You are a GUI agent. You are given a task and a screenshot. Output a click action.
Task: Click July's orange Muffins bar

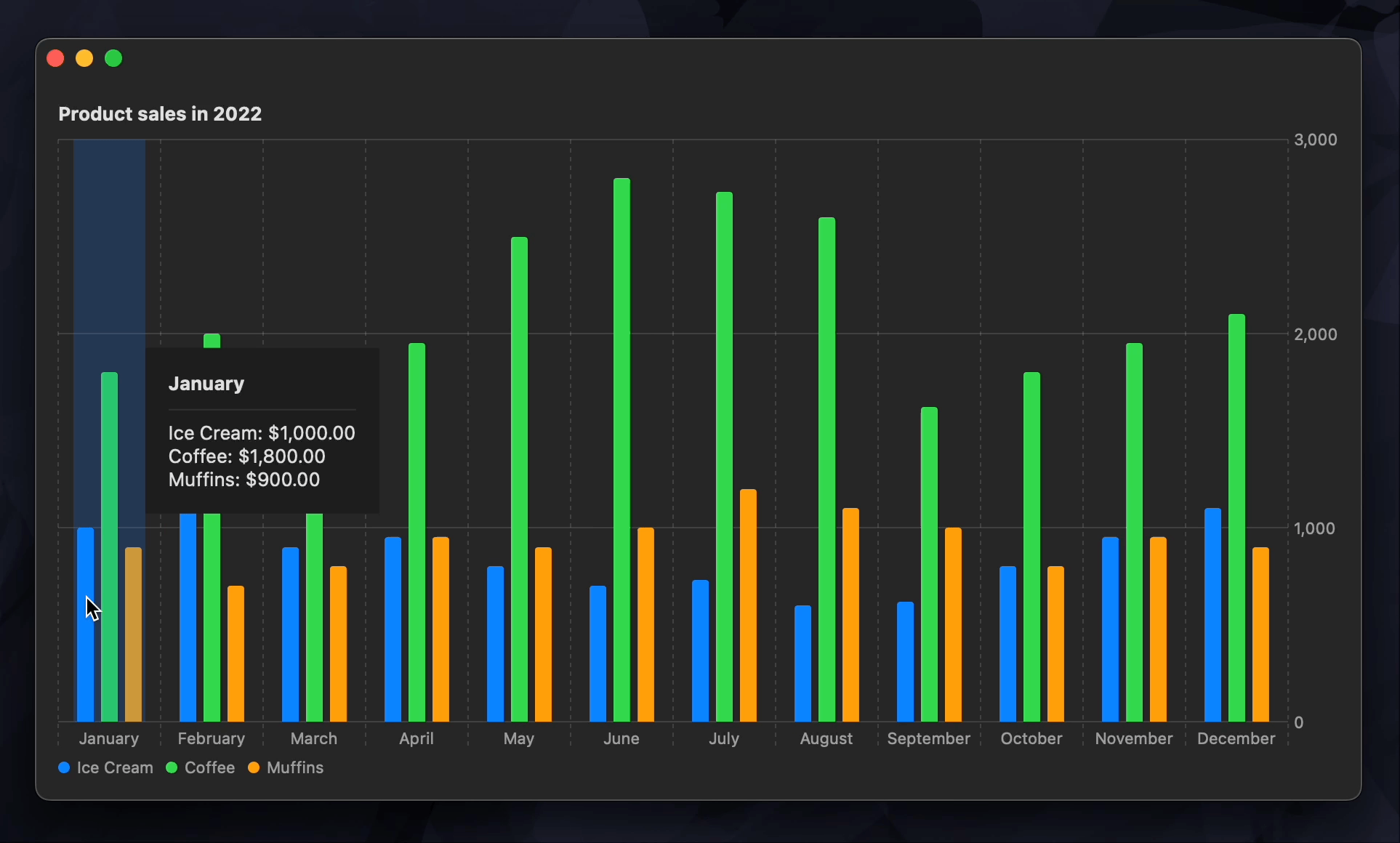pyautogui.click(x=749, y=605)
